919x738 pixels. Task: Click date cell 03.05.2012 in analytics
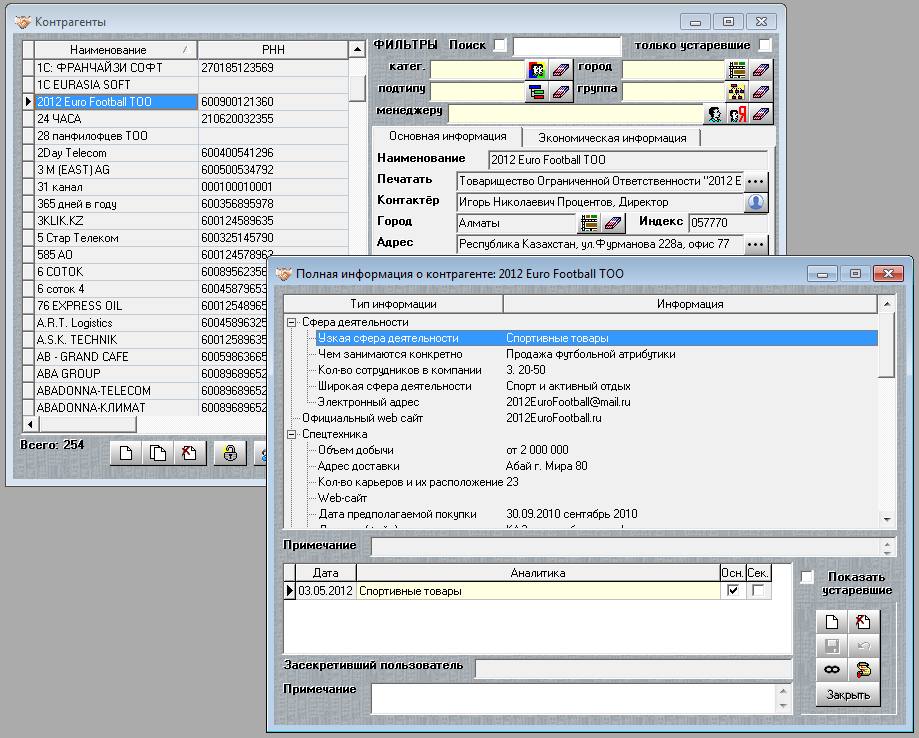pyautogui.click(x=325, y=591)
